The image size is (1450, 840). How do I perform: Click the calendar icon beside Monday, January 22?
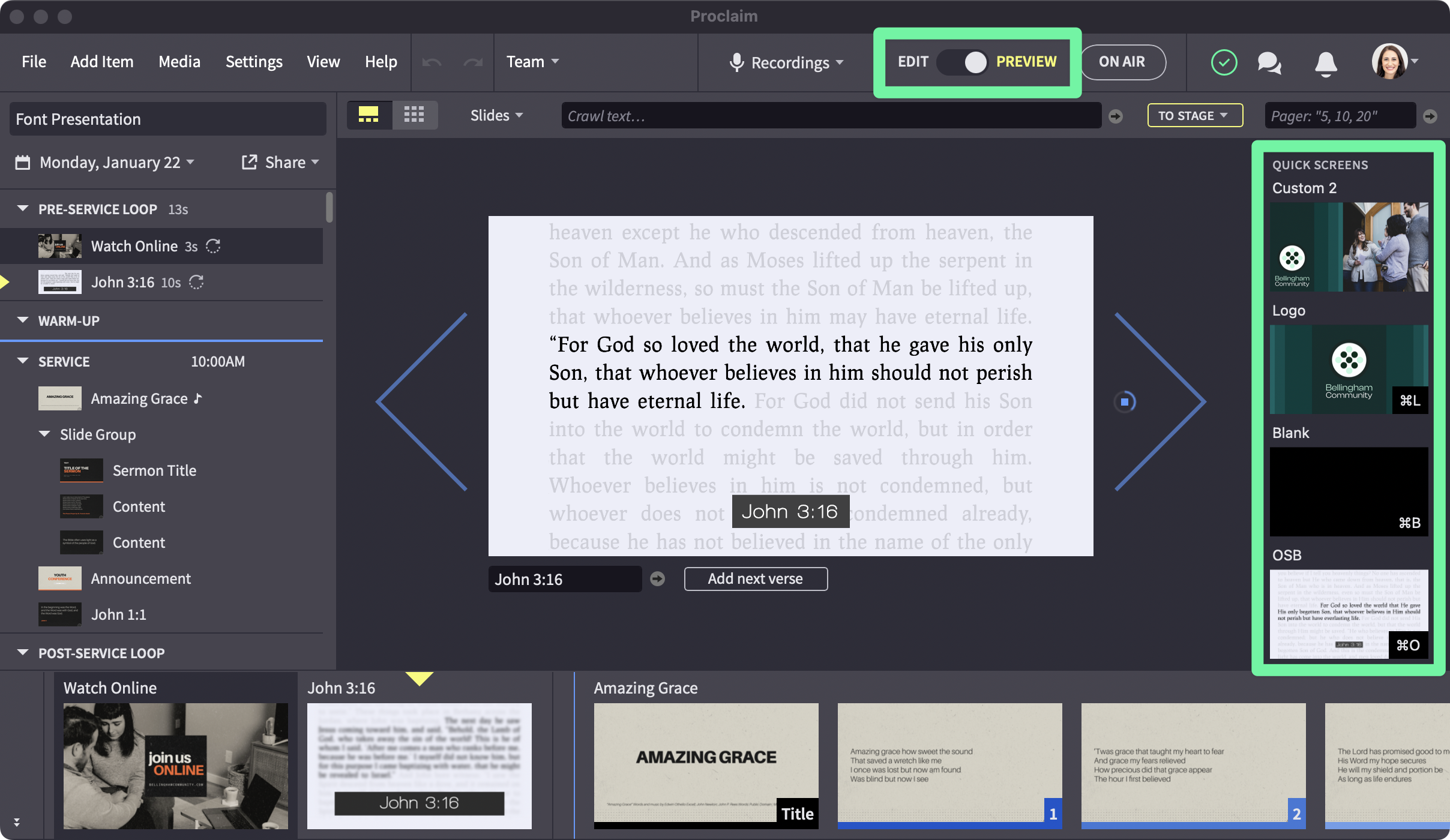pyautogui.click(x=23, y=163)
